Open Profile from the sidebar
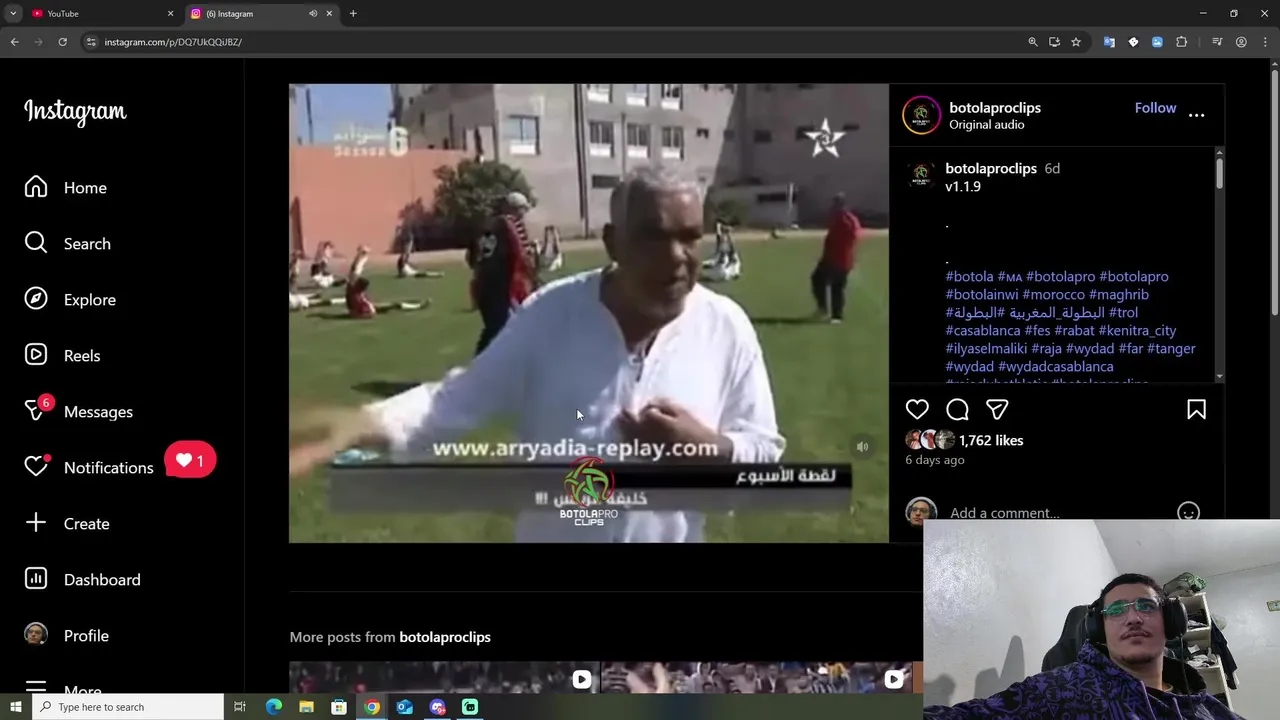 point(66,636)
